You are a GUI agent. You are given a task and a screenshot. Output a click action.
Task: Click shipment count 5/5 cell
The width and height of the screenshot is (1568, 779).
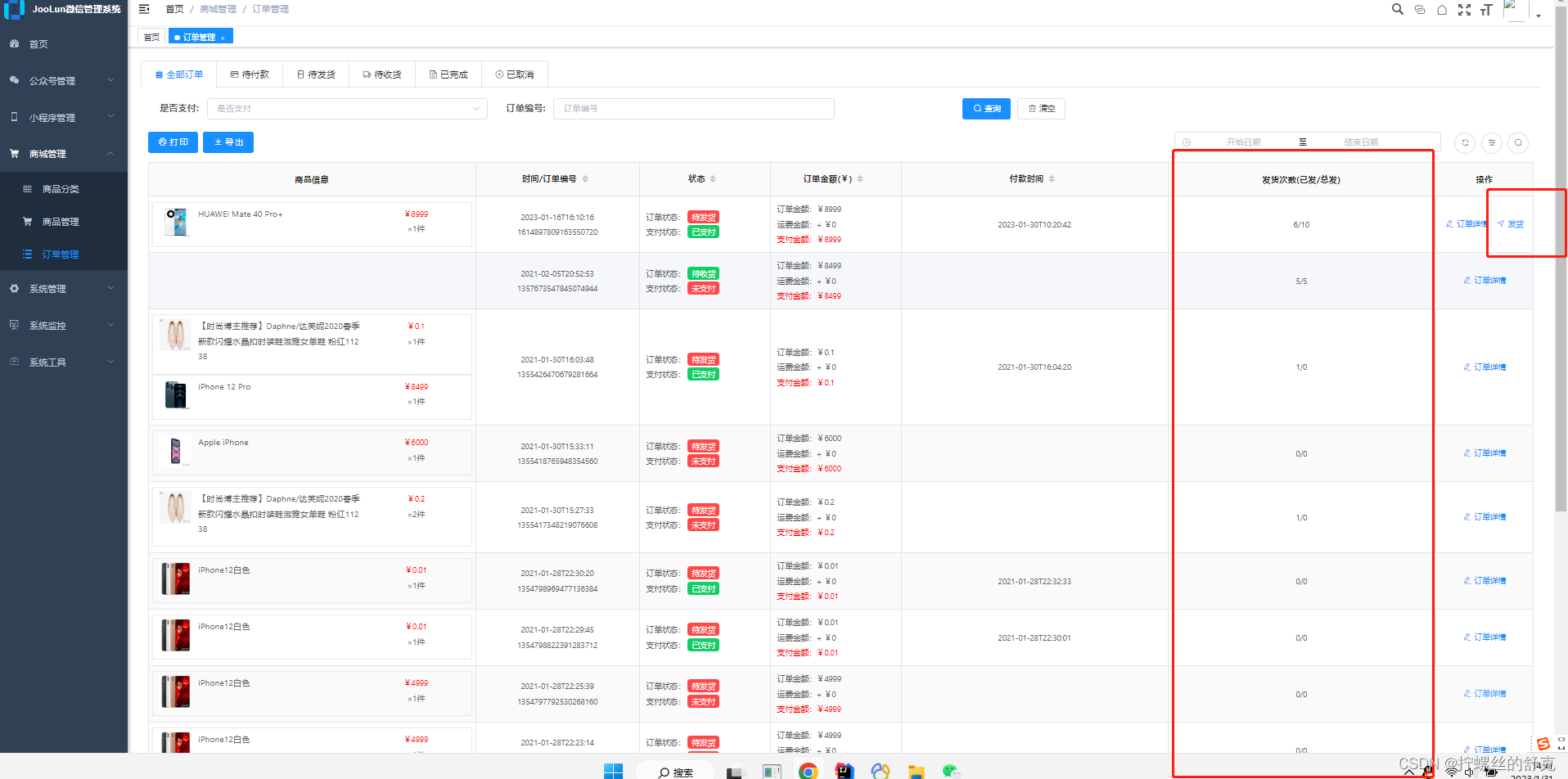click(x=1301, y=281)
